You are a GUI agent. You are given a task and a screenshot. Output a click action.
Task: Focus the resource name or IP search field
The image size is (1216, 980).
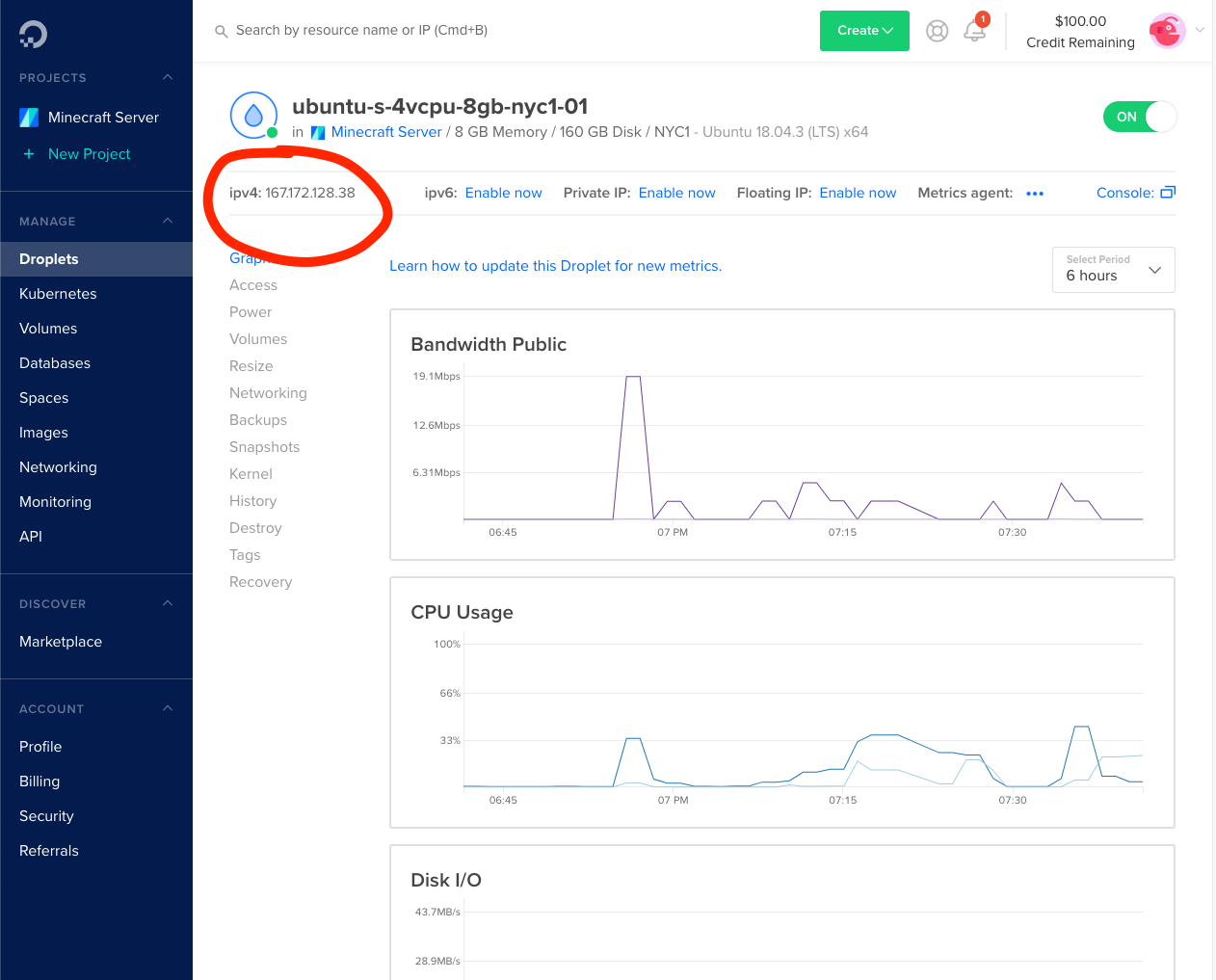pyautogui.click(x=361, y=31)
